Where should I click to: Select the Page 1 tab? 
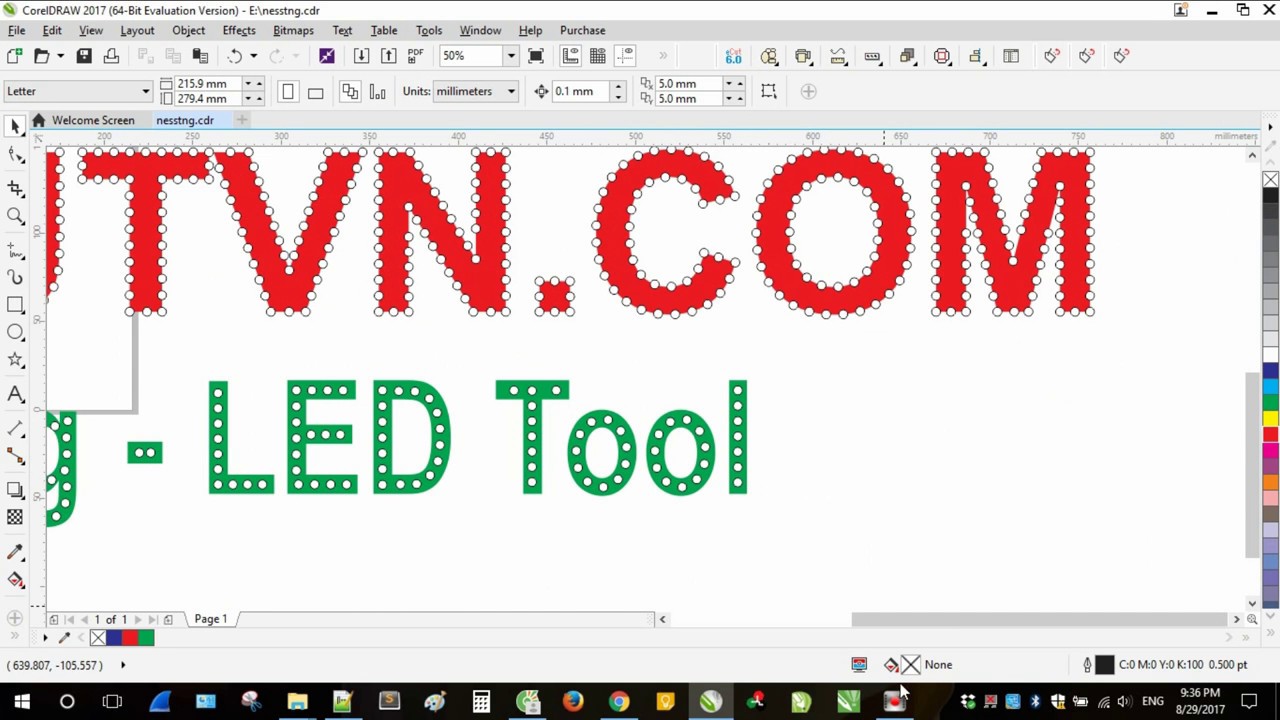click(x=211, y=619)
